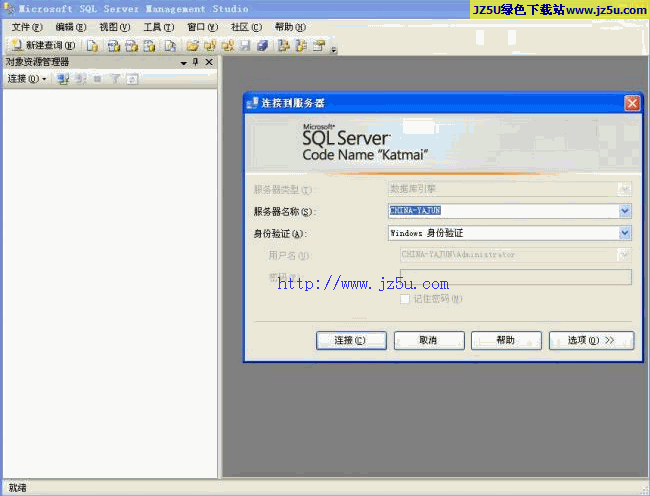Click the 选项(O) >> button
650x496 pixels.
click(592, 341)
